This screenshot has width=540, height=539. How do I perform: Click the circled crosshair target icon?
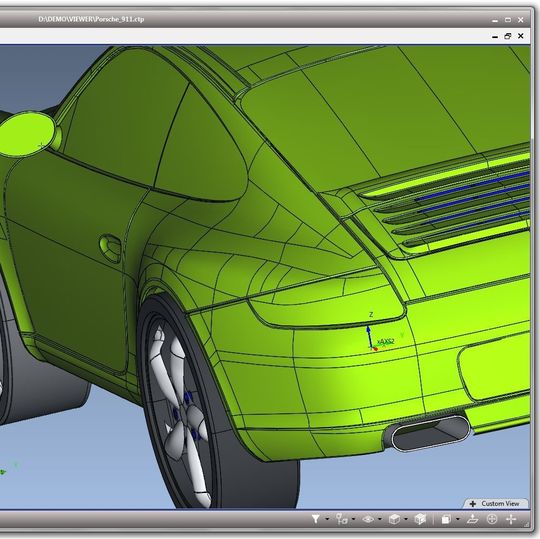(492, 519)
